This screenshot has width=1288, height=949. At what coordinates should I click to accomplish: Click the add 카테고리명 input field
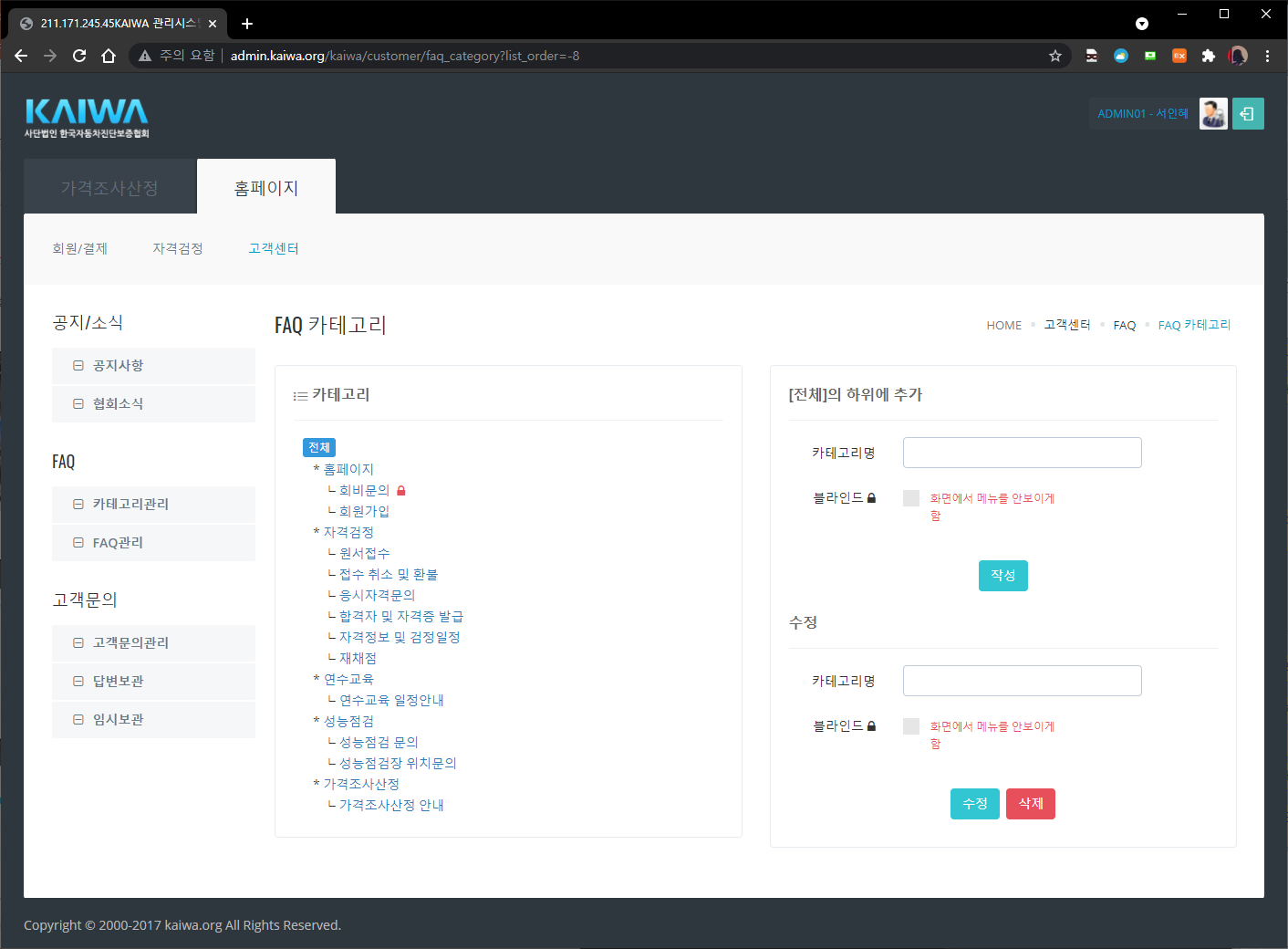click(1023, 453)
